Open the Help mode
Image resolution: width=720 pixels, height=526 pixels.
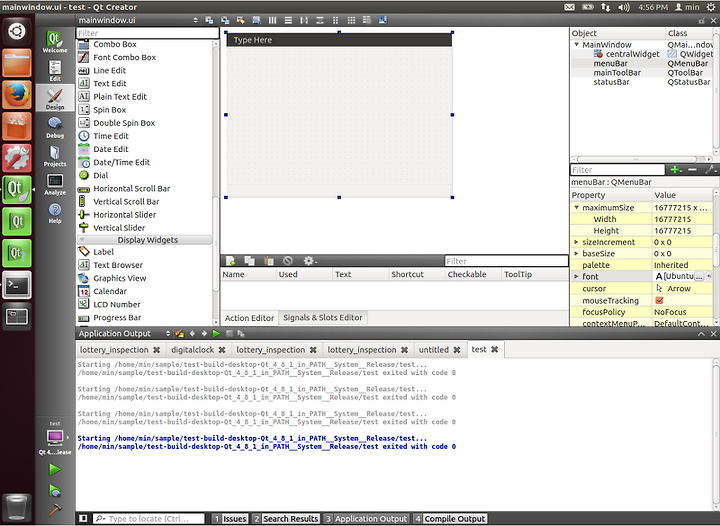[x=55, y=213]
